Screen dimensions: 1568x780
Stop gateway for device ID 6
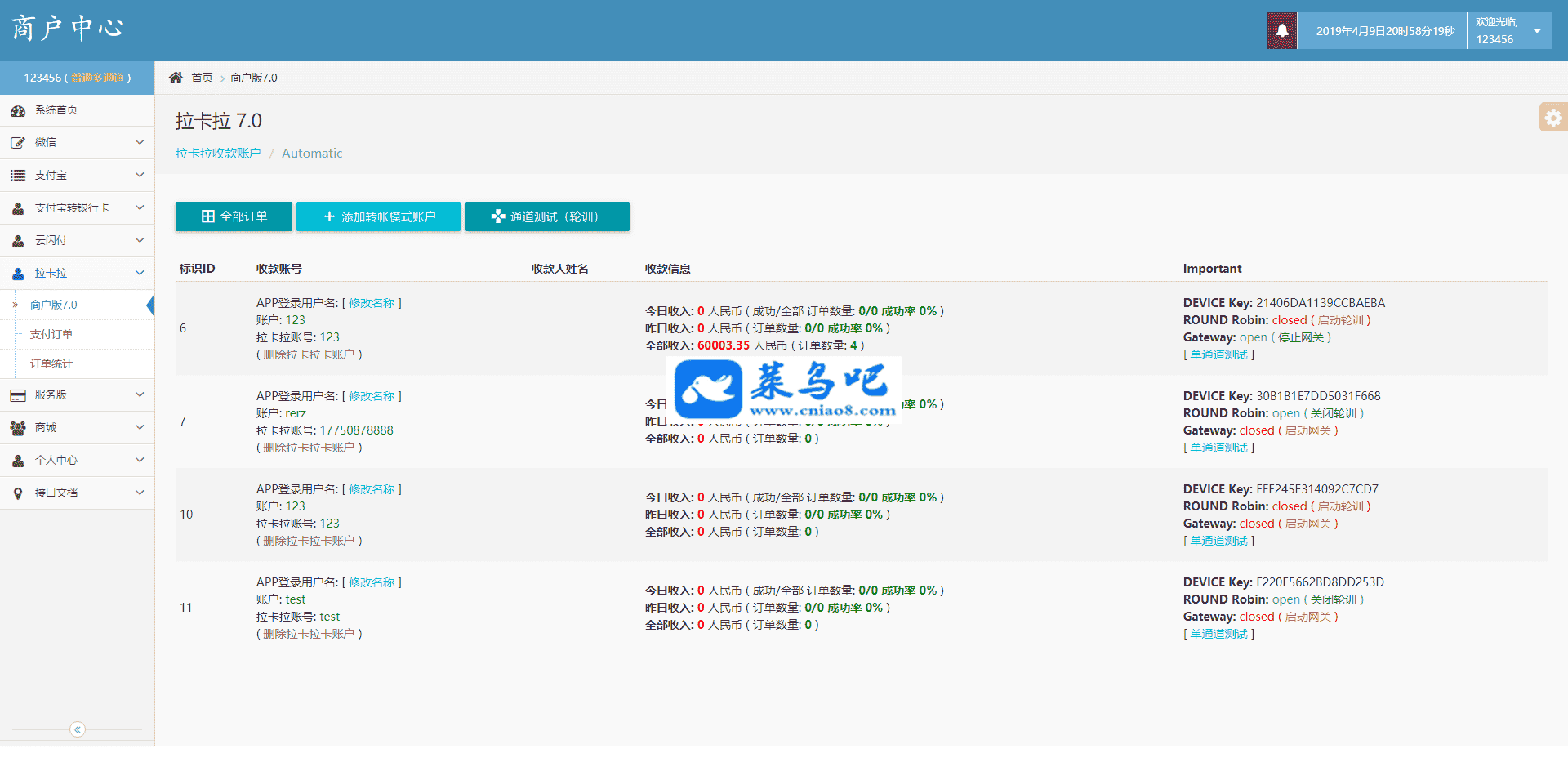point(1300,337)
